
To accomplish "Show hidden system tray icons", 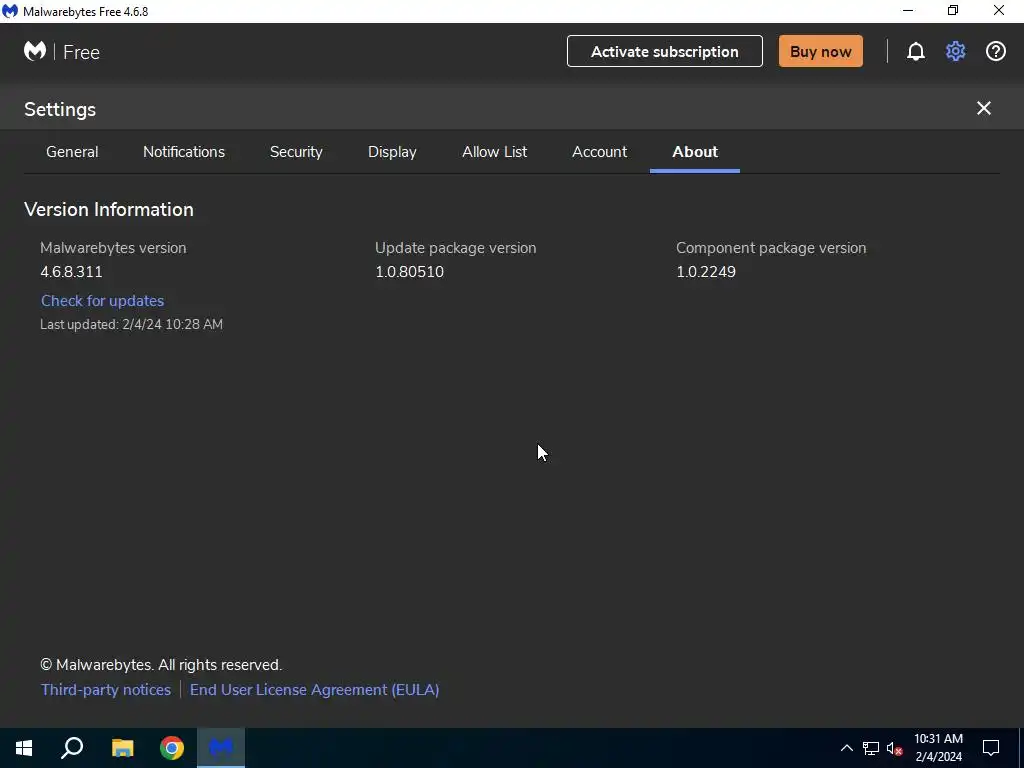I will coord(846,748).
